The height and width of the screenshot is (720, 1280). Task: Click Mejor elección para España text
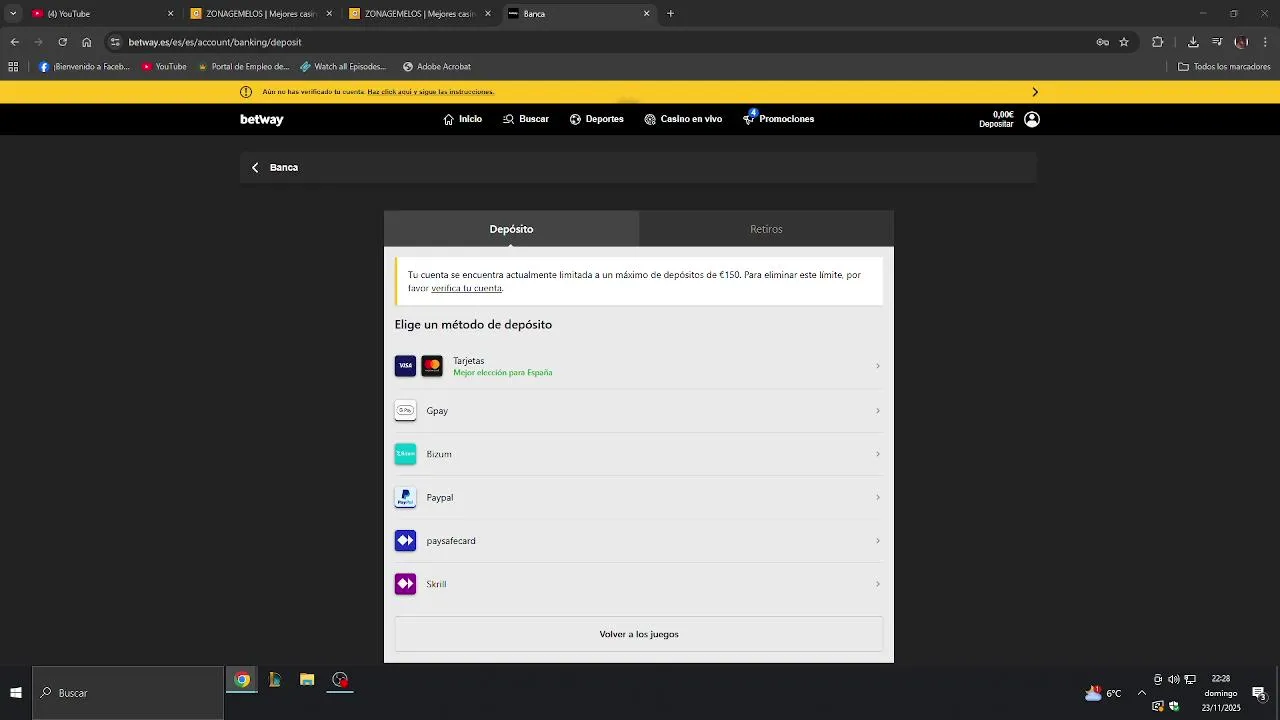click(502, 373)
